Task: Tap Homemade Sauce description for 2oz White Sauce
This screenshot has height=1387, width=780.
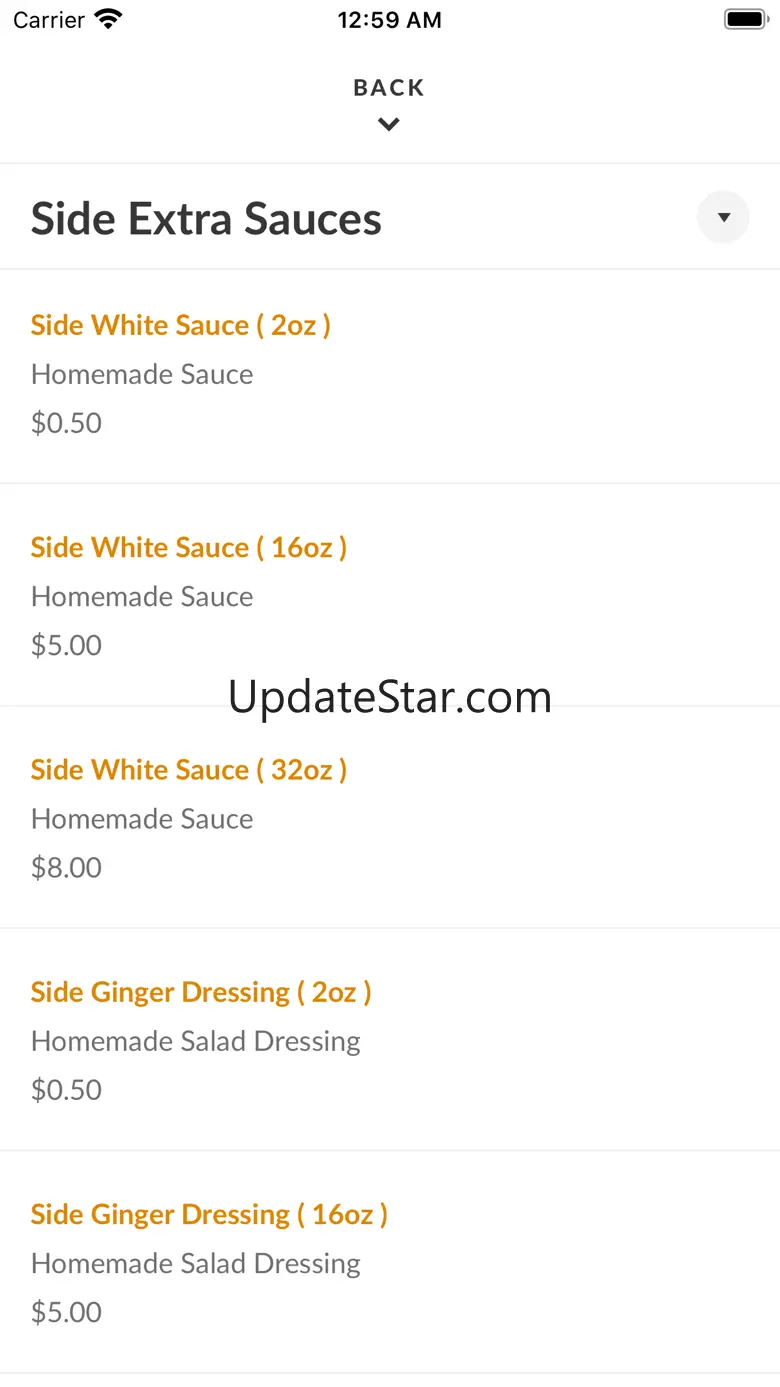Action: click(x=142, y=374)
